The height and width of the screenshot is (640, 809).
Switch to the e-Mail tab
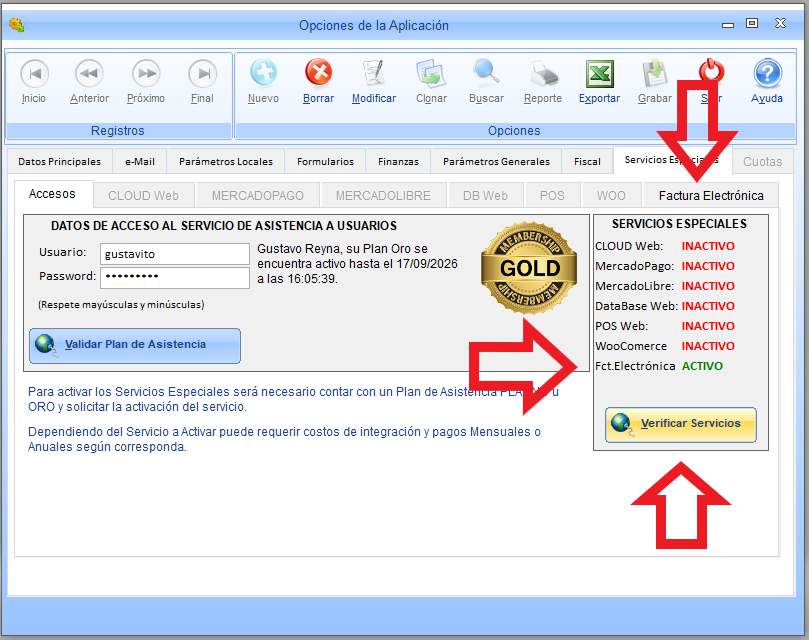139,161
